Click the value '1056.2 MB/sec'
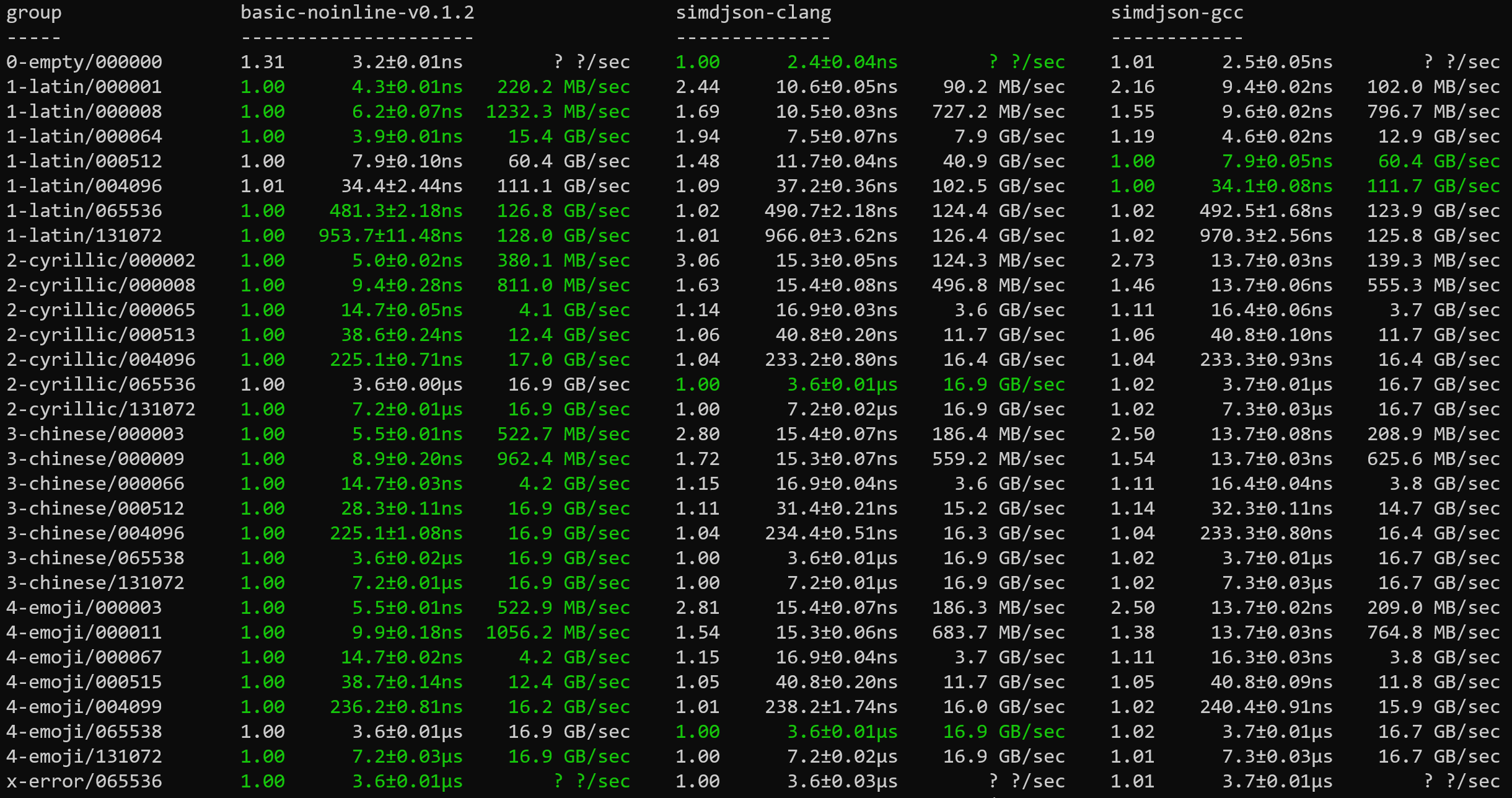Viewport: 1512px width, 798px height. [558, 632]
